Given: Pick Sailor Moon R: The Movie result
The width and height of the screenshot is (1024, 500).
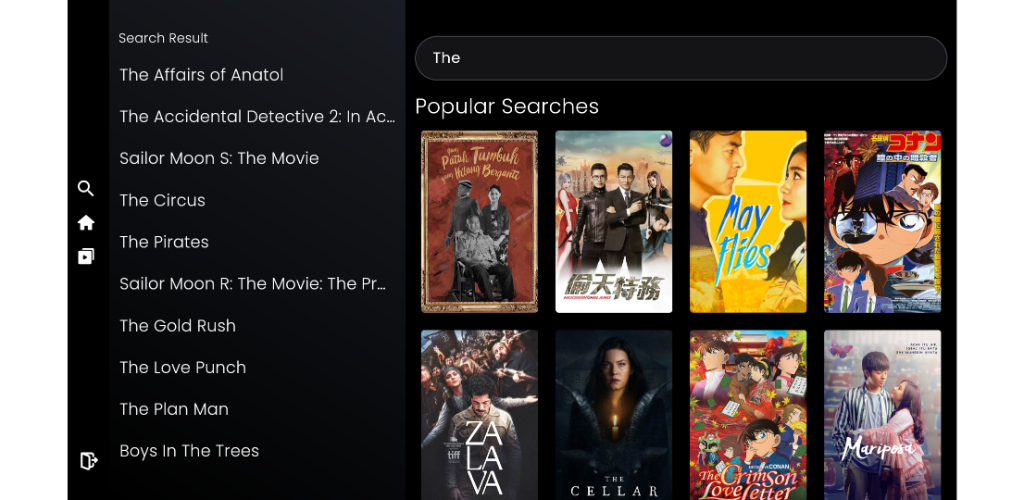Looking at the screenshot, I should [x=253, y=284].
